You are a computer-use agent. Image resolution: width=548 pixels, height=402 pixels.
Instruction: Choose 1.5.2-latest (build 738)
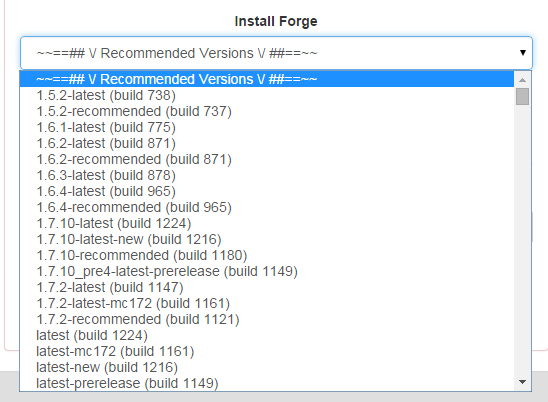[x=267, y=95]
